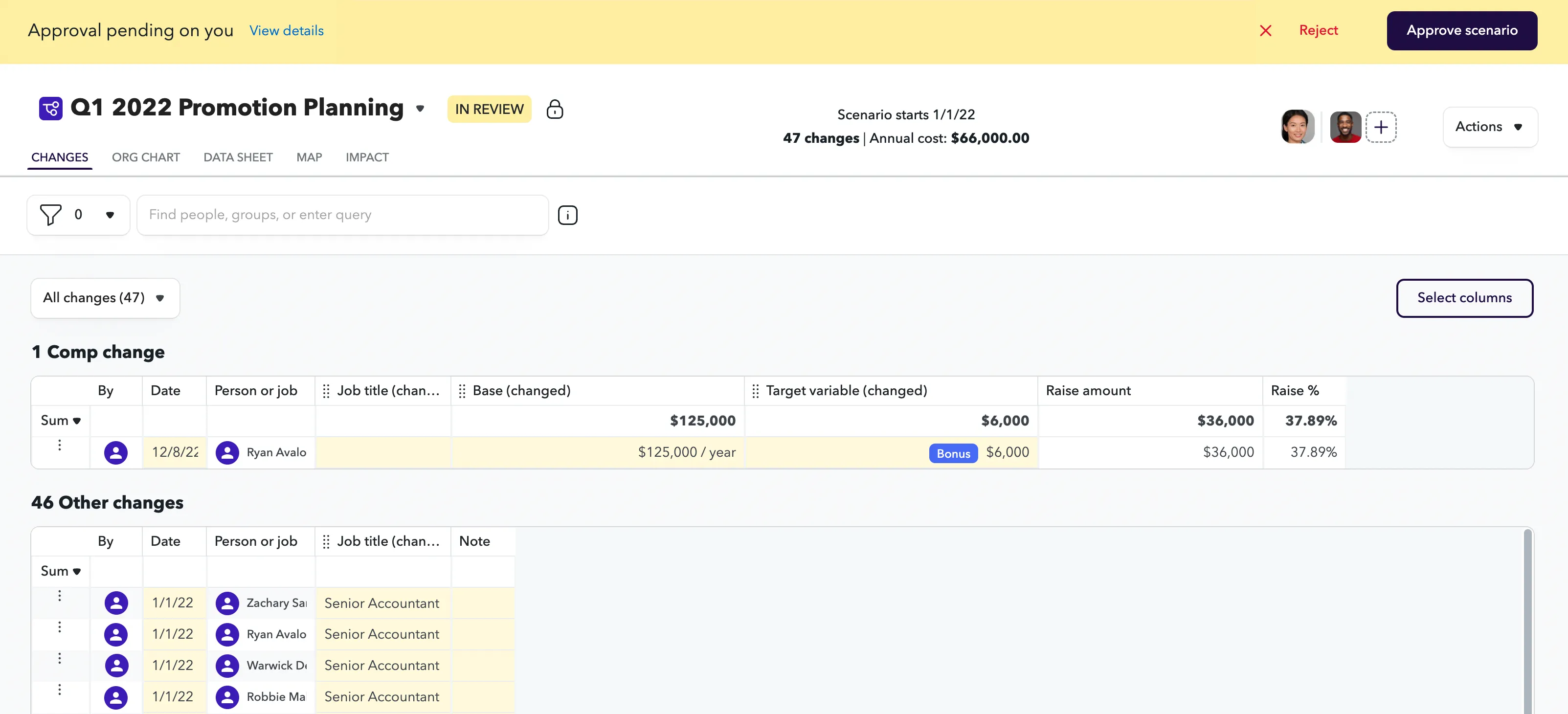Open row menu for Zachary Sa row
Screen dimensions: 1568x714
(x=59, y=595)
